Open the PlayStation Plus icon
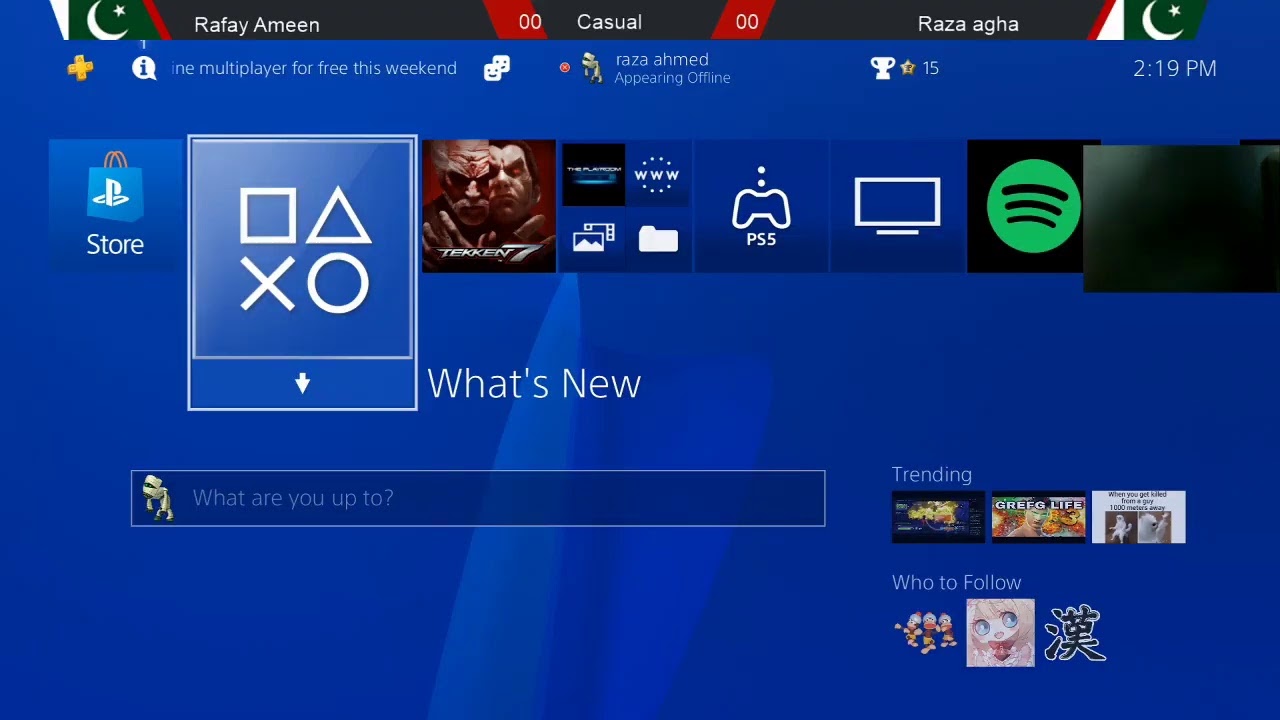Viewport: 1280px width, 720px height. point(80,68)
